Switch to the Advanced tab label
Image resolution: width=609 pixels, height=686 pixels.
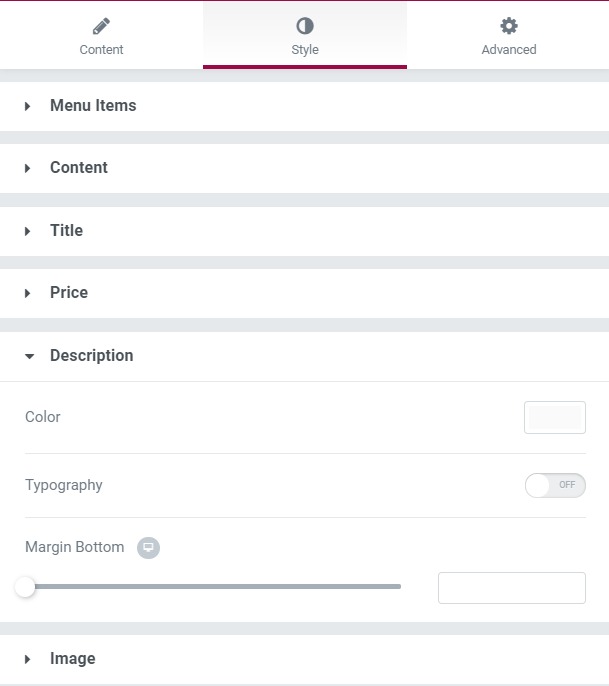coord(509,49)
